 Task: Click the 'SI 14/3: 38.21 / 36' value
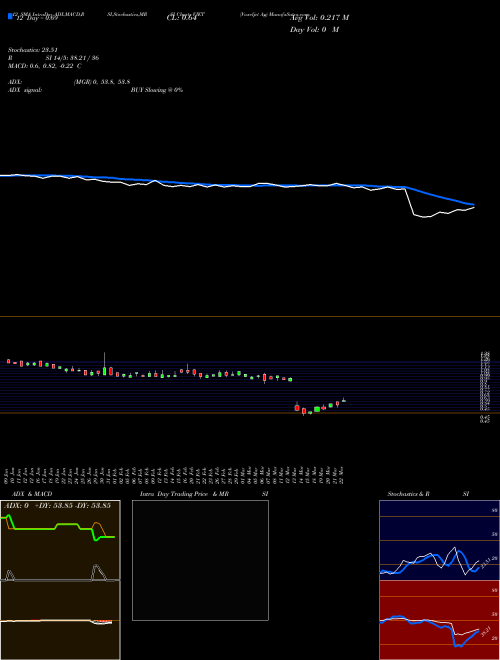(x=72, y=58)
